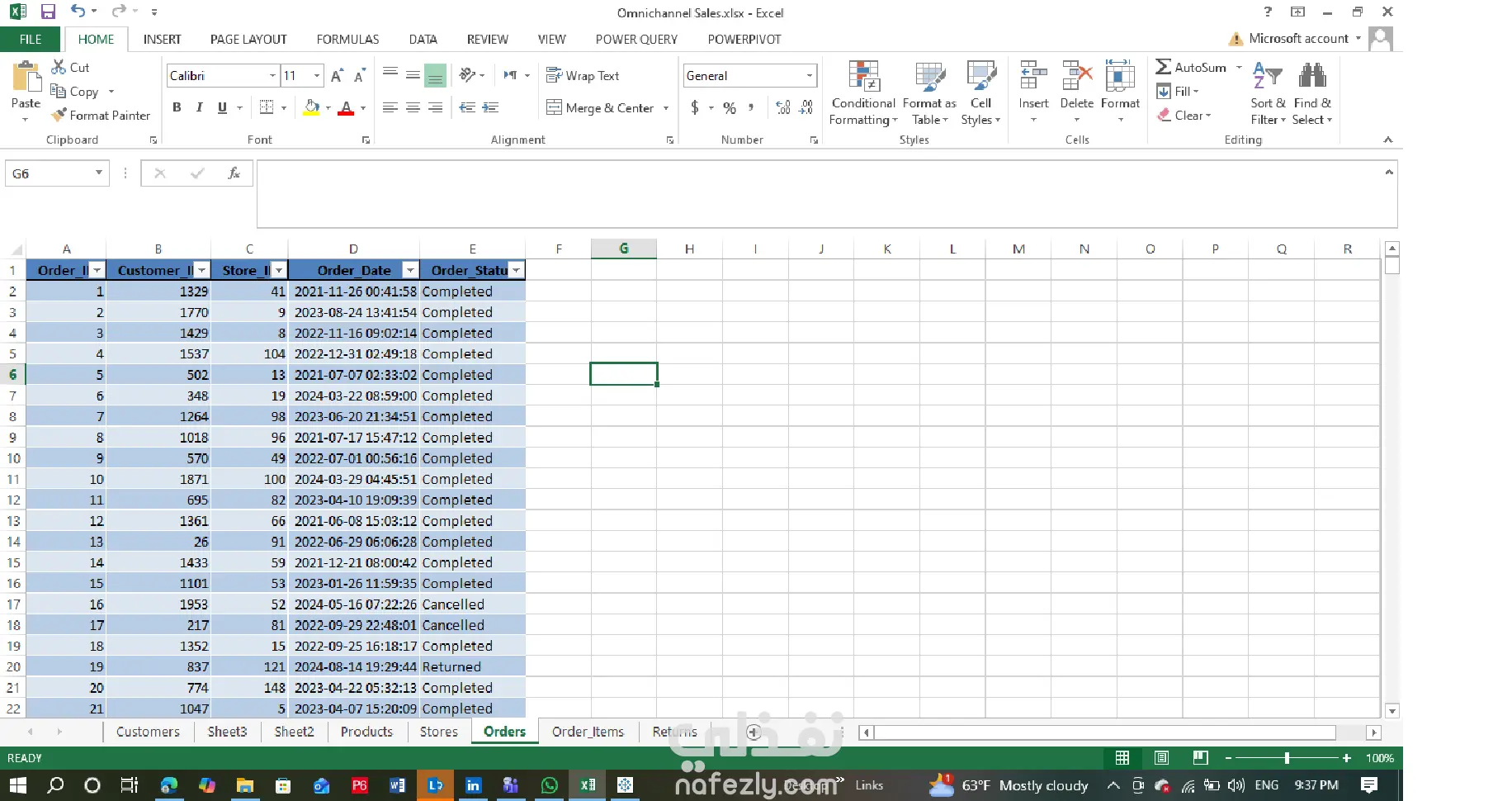
Task: Toggle Merge & Center
Action: 600,108
